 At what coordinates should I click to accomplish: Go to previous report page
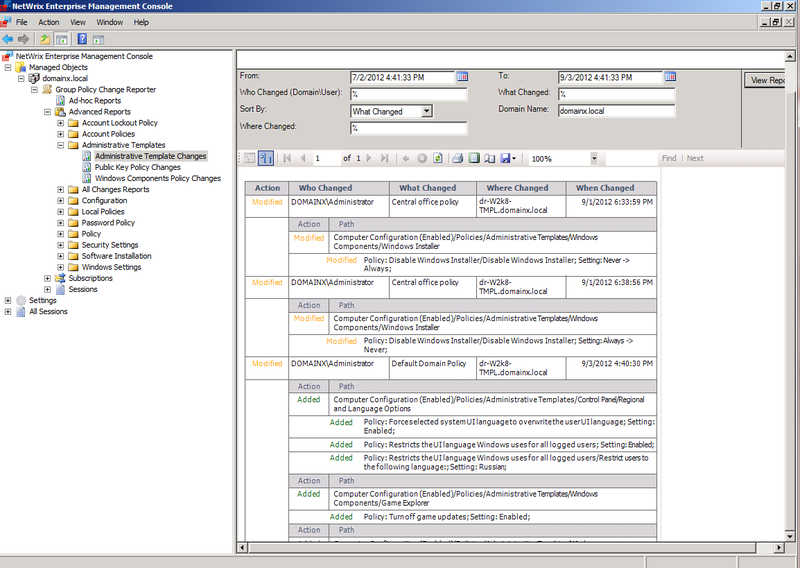(303, 159)
